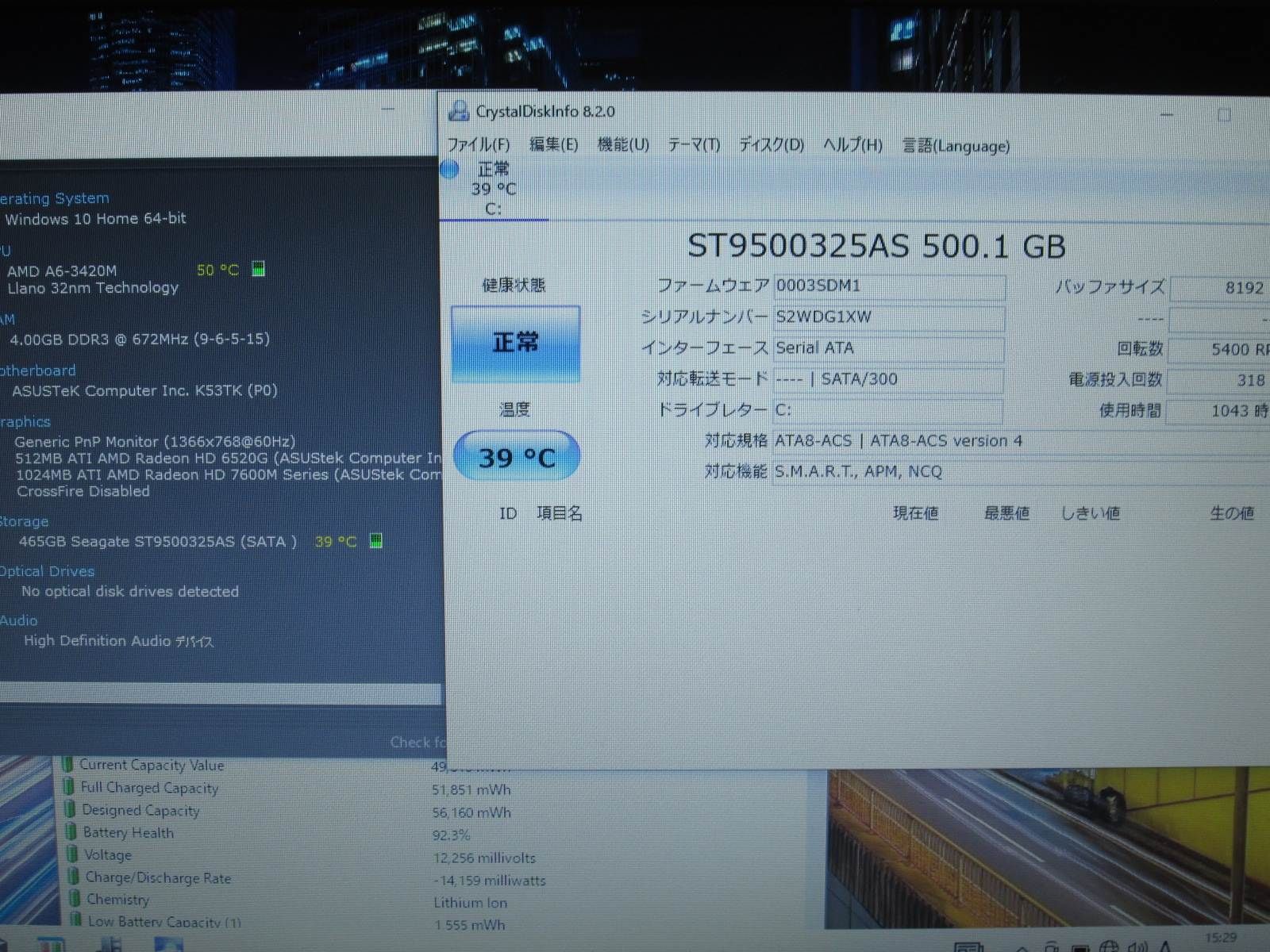Select the C: drive tab showing 39 °C
The height and width of the screenshot is (952, 1270).
click(494, 189)
